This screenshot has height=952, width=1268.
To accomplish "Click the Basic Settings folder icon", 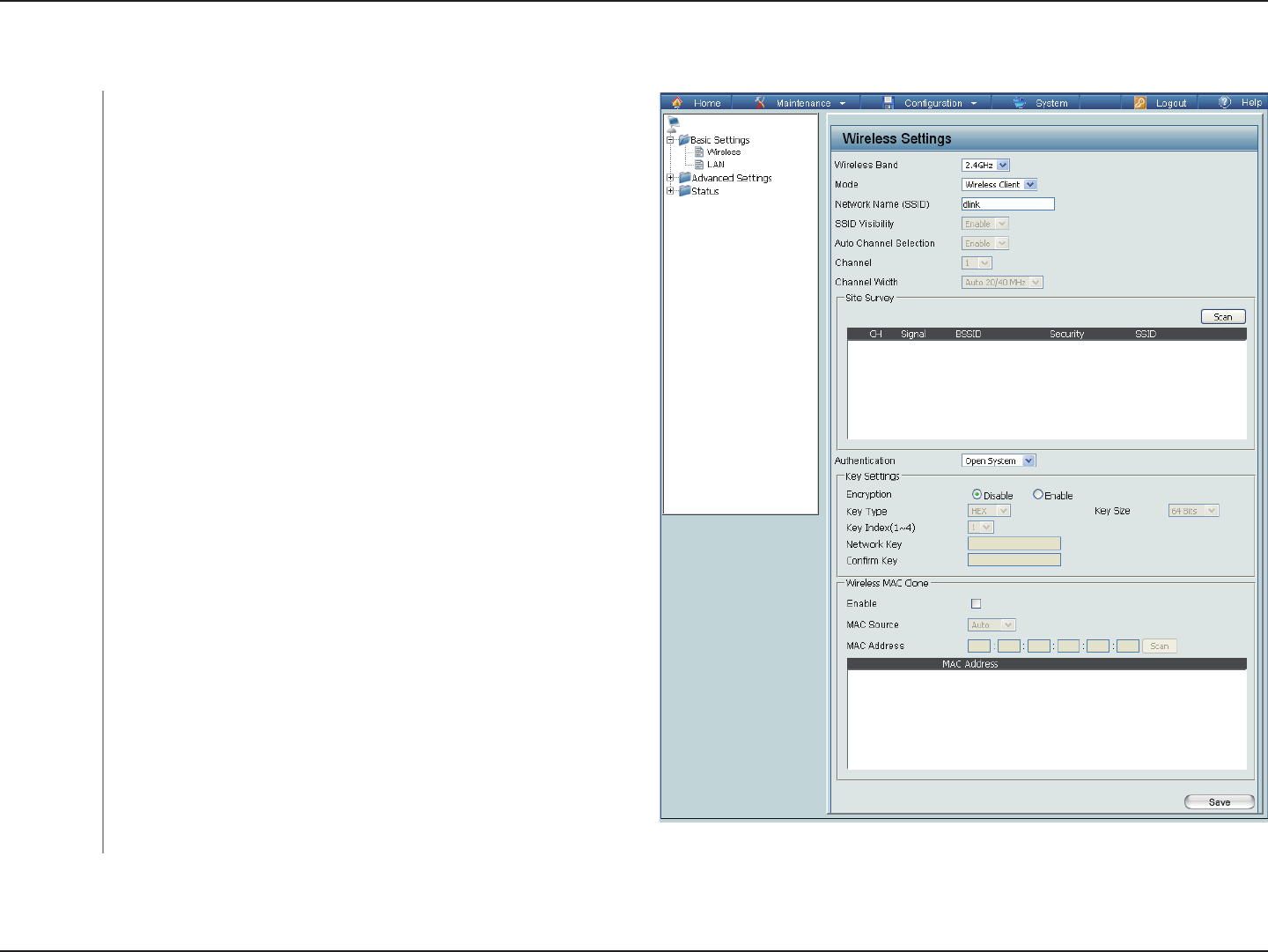I will click(x=683, y=139).
